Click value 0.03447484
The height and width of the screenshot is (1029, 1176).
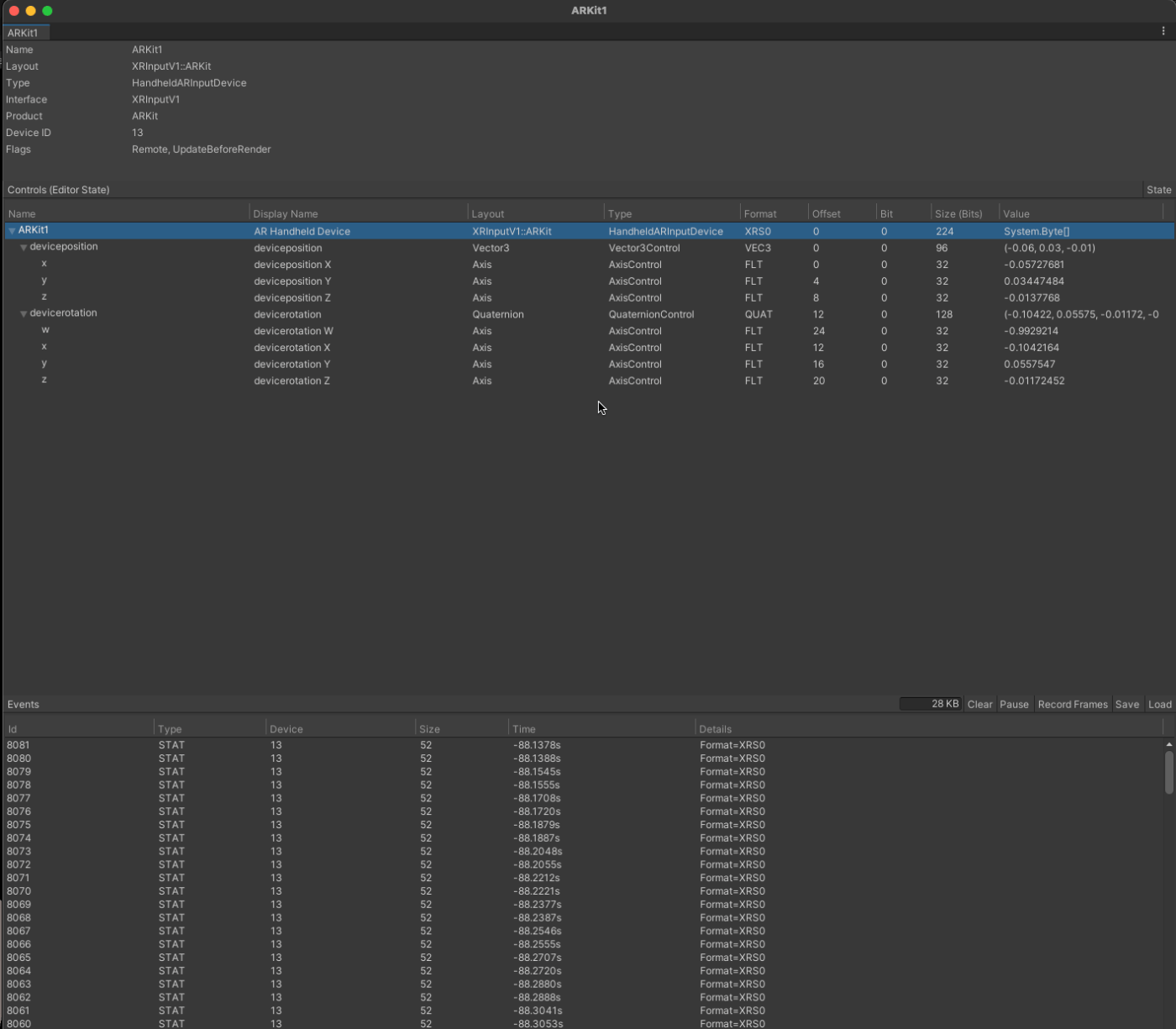coord(1033,281)
